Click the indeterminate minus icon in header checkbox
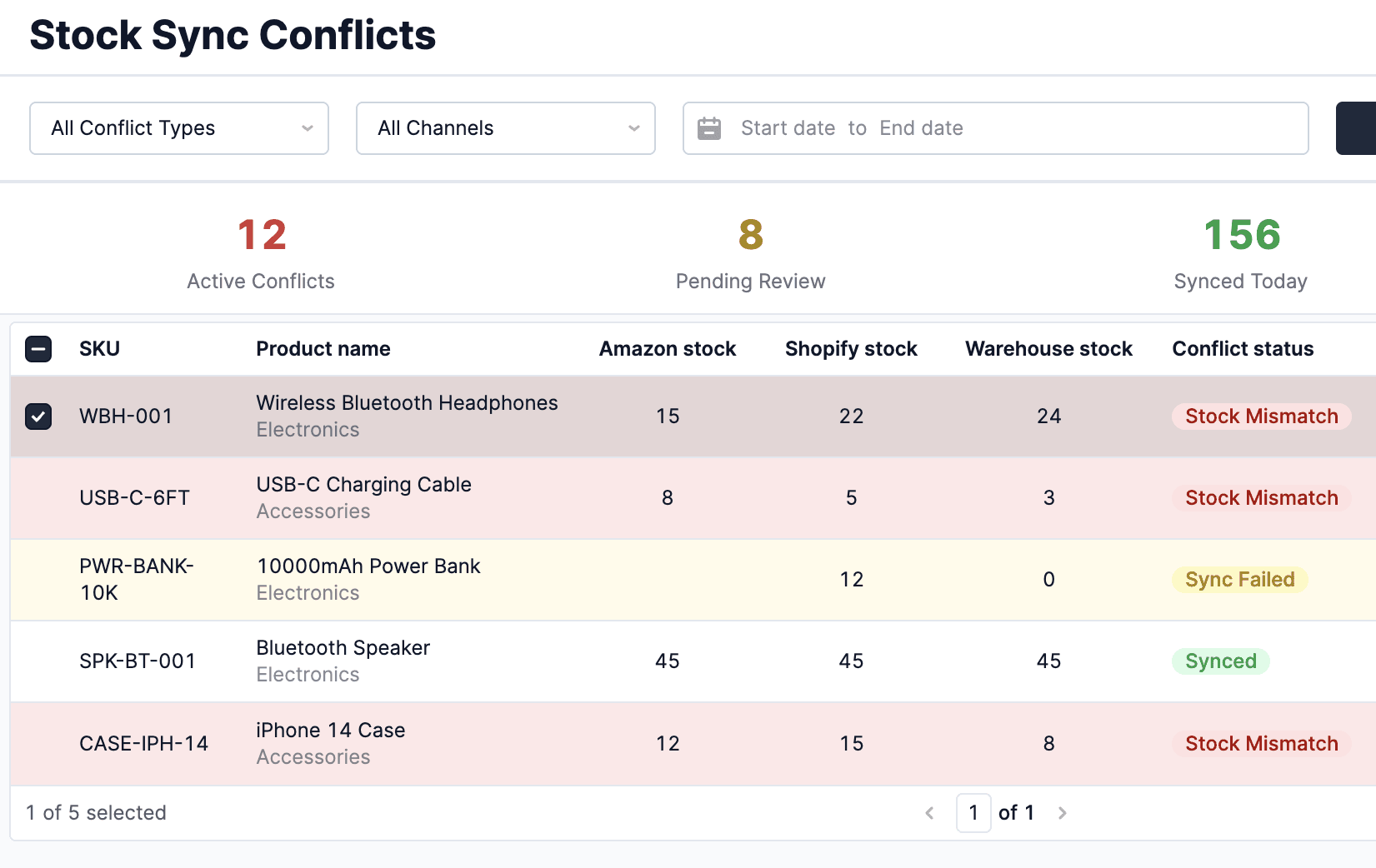 click(38, 349)
